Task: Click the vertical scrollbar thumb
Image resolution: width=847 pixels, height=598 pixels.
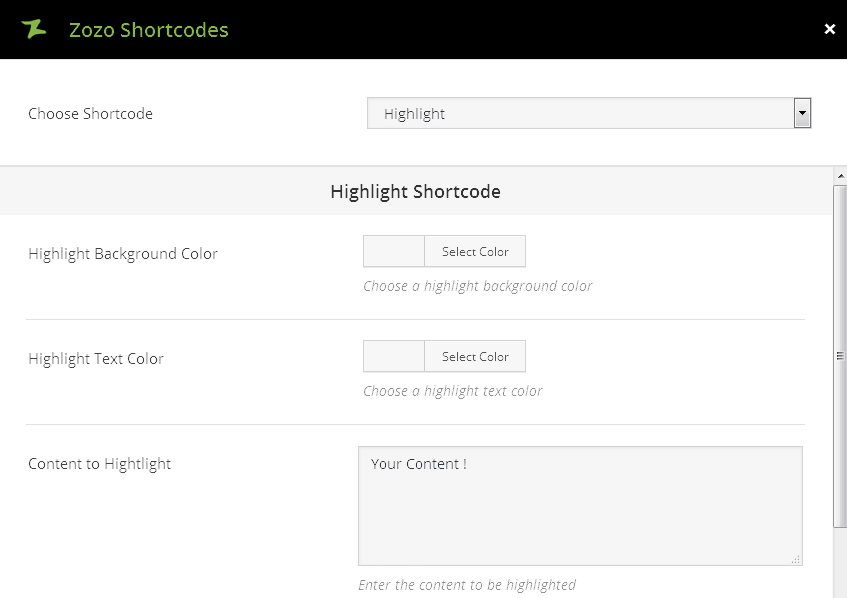Action: tap(840, 355)
